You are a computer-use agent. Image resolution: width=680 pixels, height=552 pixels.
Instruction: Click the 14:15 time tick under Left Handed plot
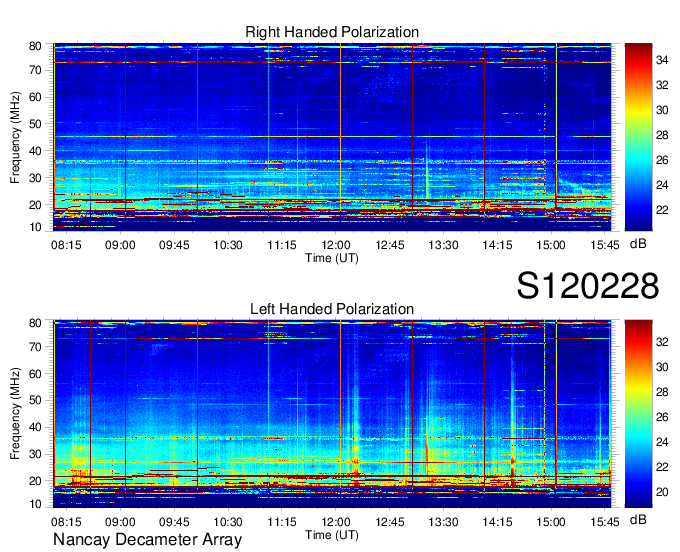pyautogui.click(x=497, y=522)
